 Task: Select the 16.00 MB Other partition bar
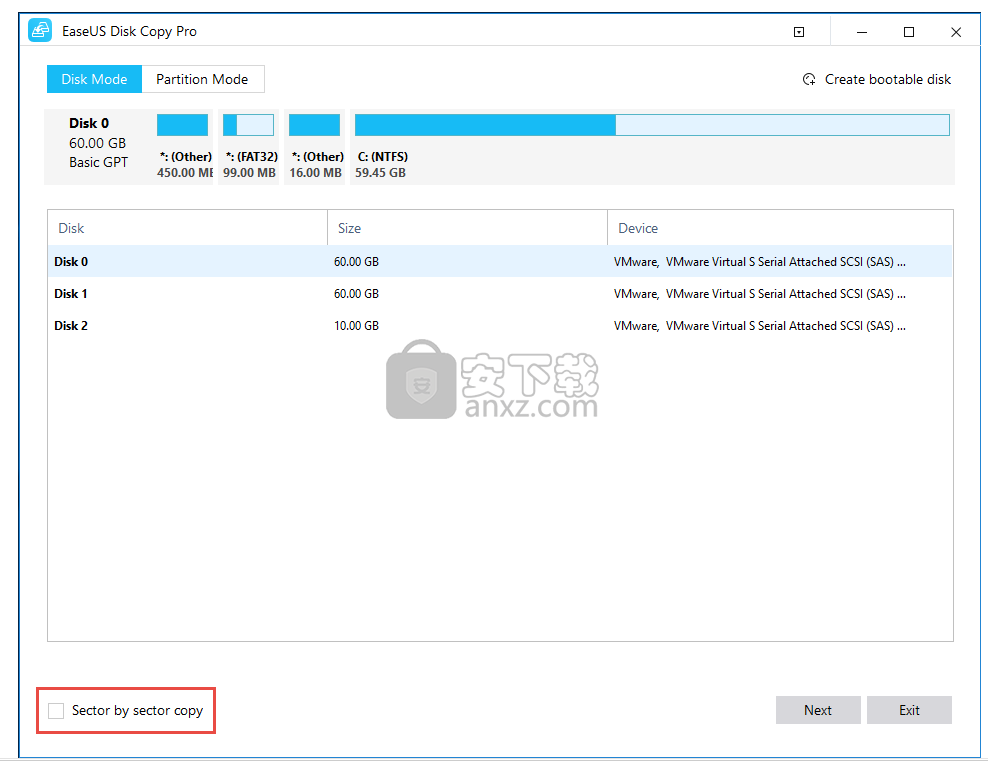tap(314, 125)
